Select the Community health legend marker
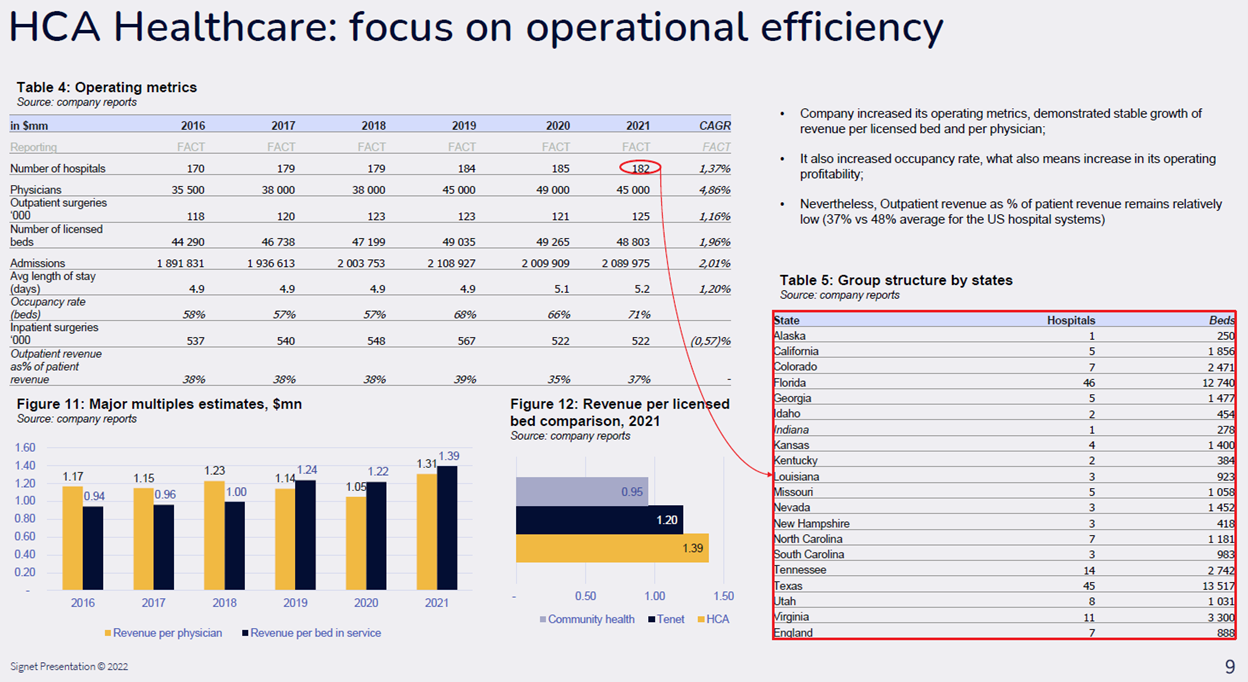 [x=542, y=620]
